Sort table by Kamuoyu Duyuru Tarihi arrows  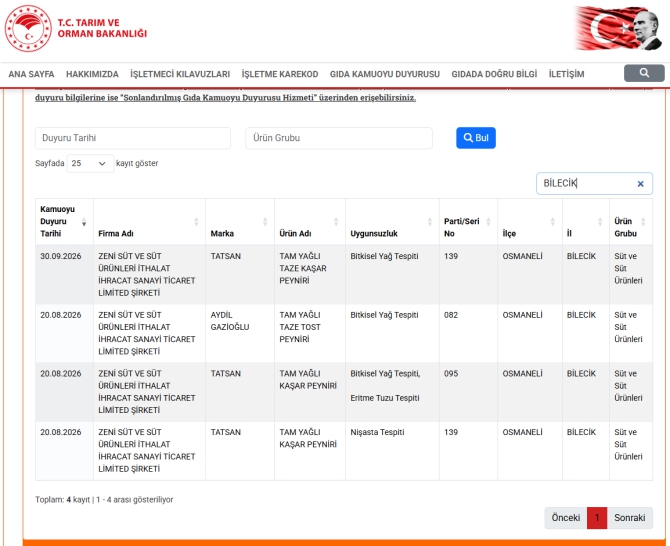pos(84,222)
